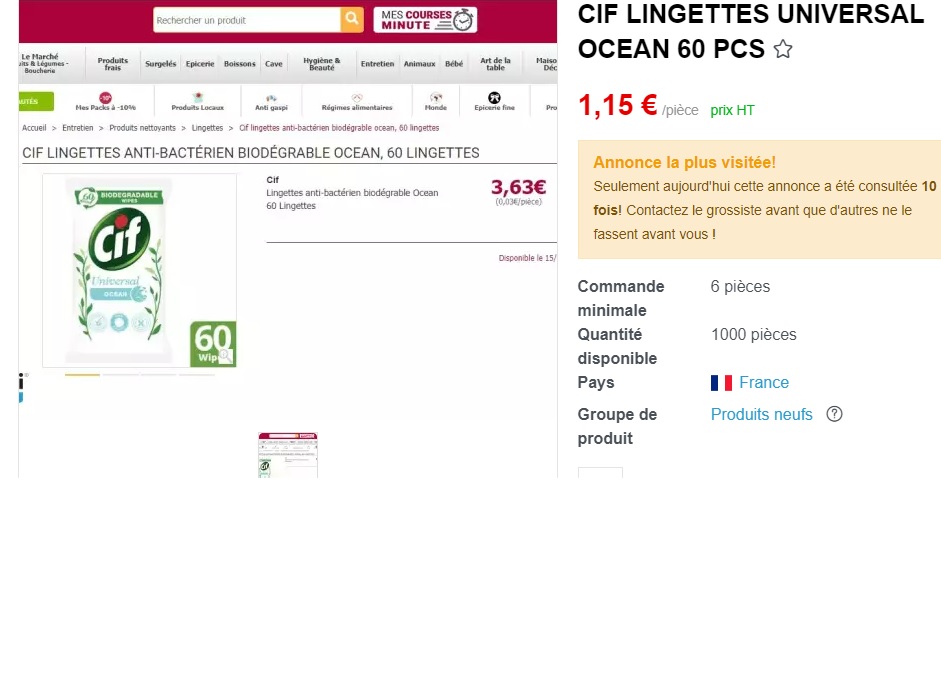Click the small listing thumbnail below image
This screenshot has height=695, width=941.
point(288,455)
